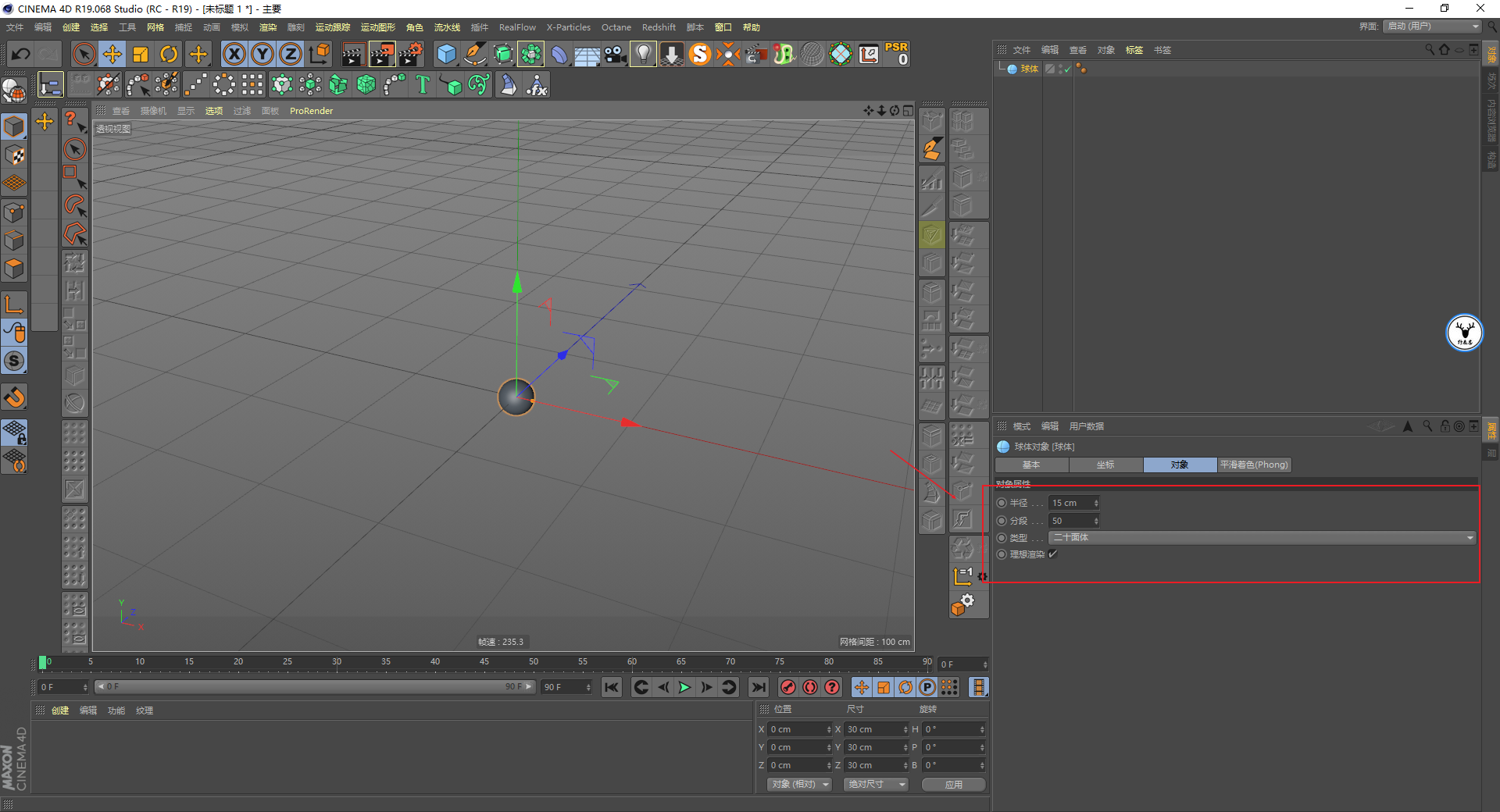Pick the Spline Pen tool

[475, 54]
